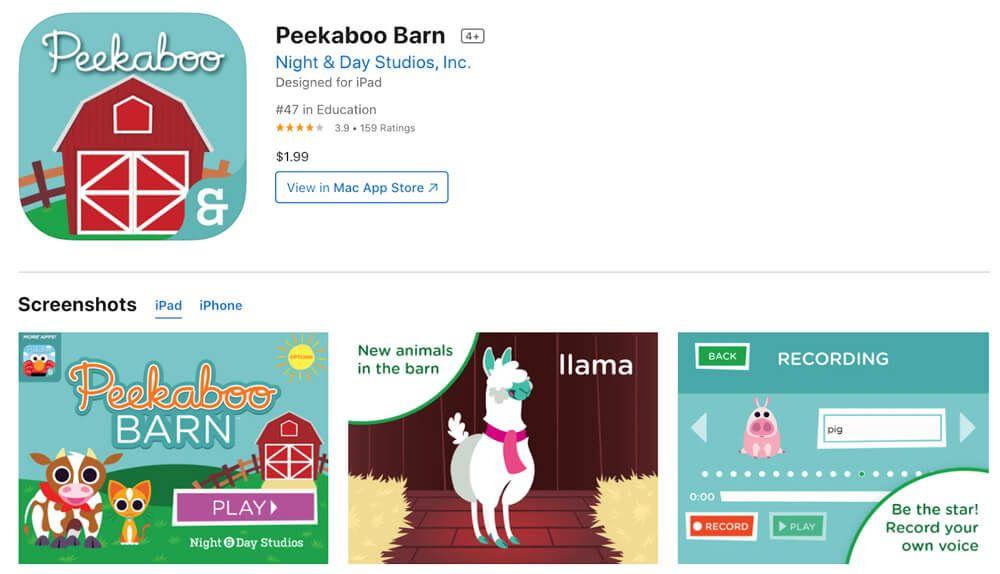Click the purple PLAY button in screenshot
The width and height of the screenshot is (1000, 574).
245,508
